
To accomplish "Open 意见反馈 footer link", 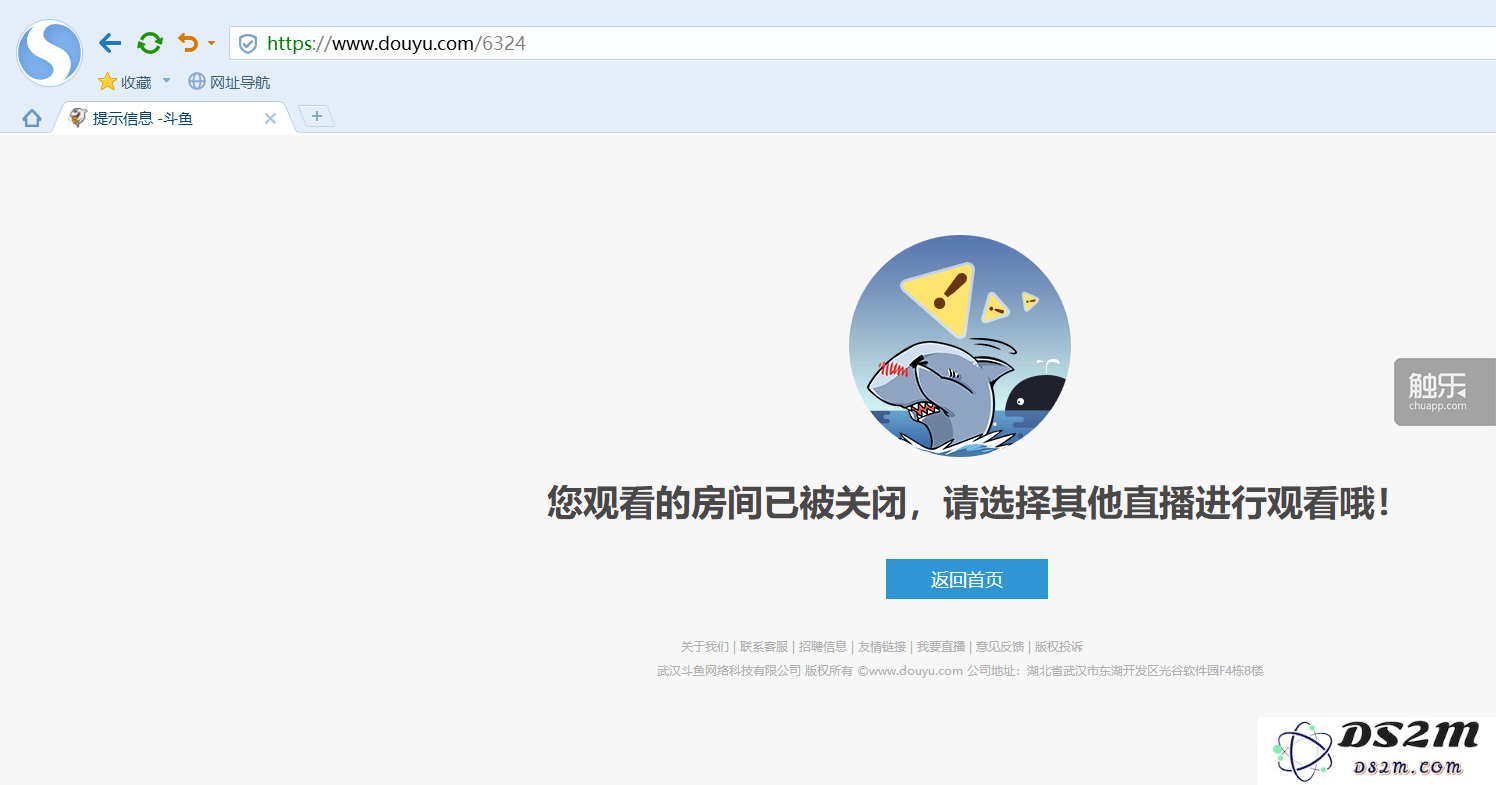I will 1000,647.
